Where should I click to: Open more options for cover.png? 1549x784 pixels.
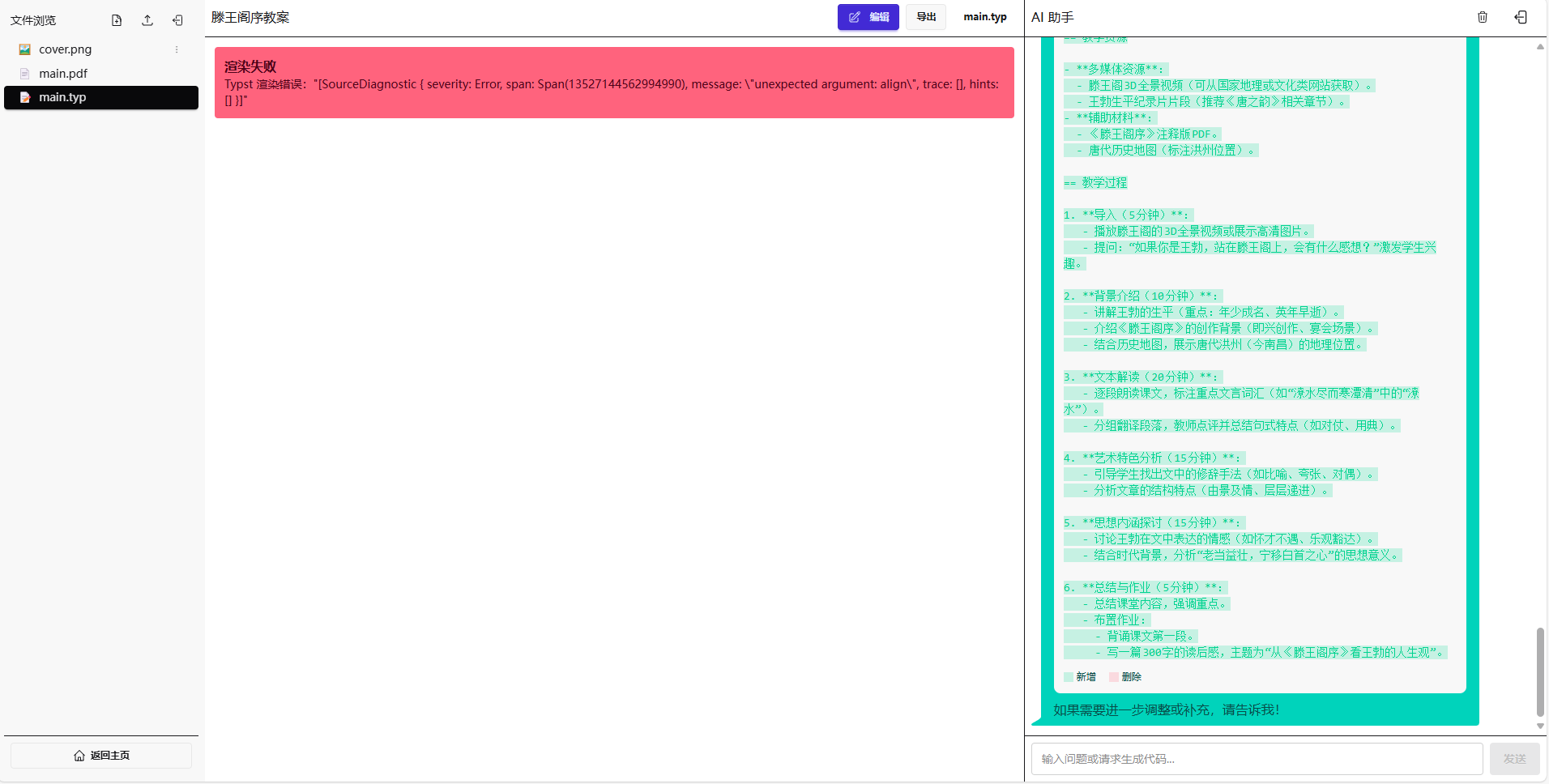(x=177, y=49)
